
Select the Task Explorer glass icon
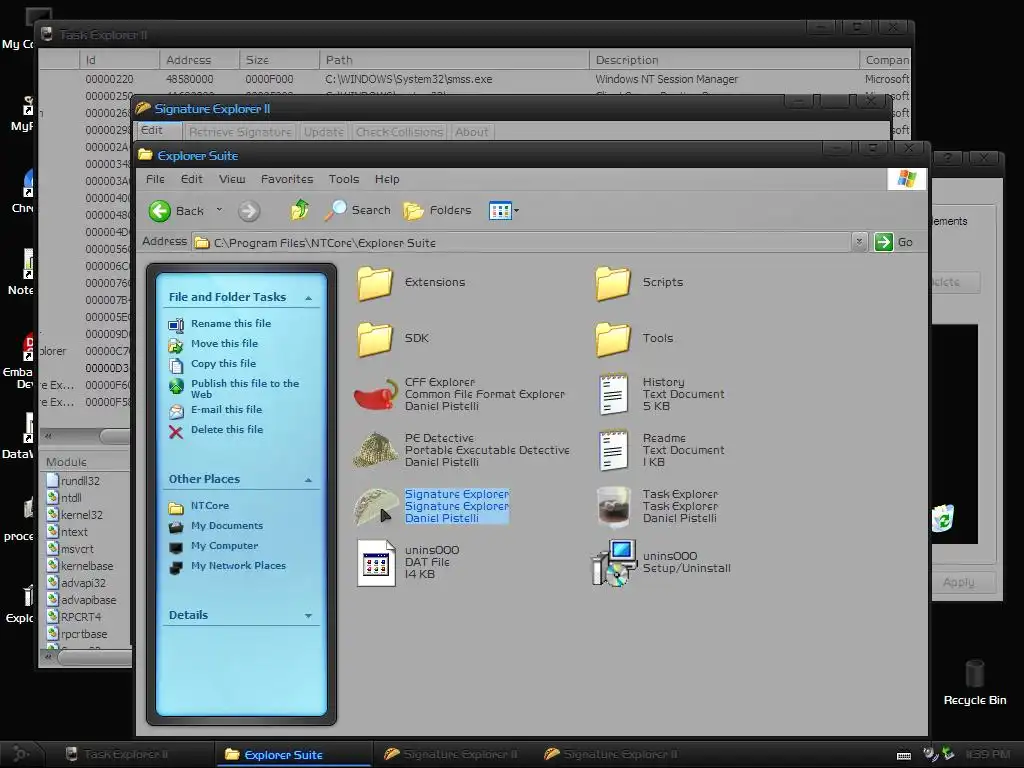click(x=613, y=507)
